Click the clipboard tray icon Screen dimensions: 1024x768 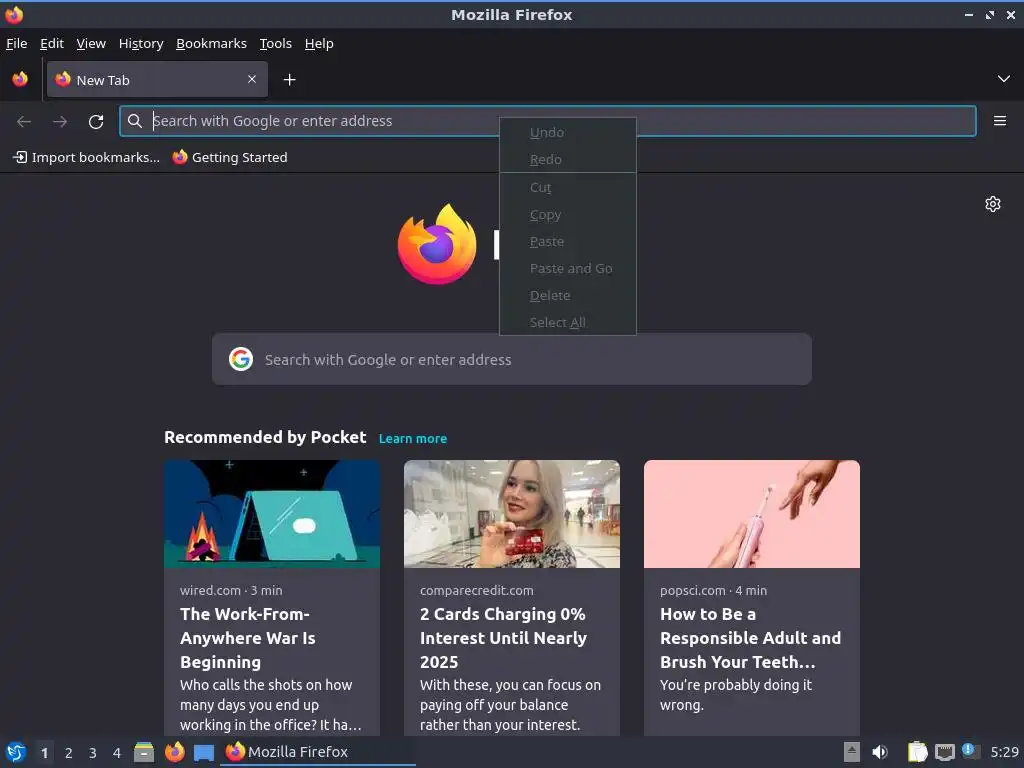[917, 752]
